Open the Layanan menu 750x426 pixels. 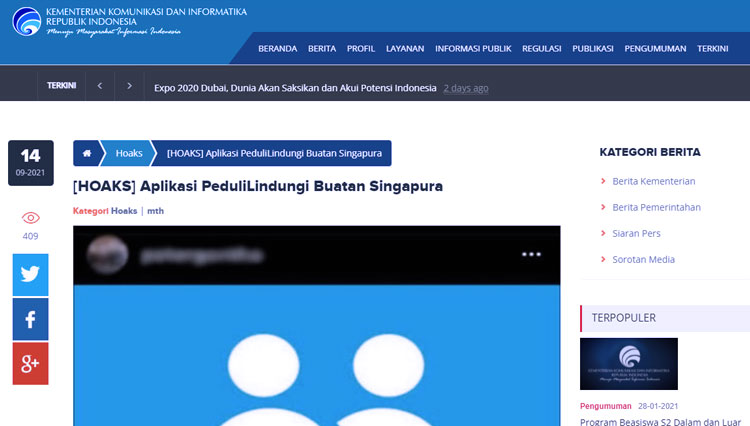click(x=405, y=48)
